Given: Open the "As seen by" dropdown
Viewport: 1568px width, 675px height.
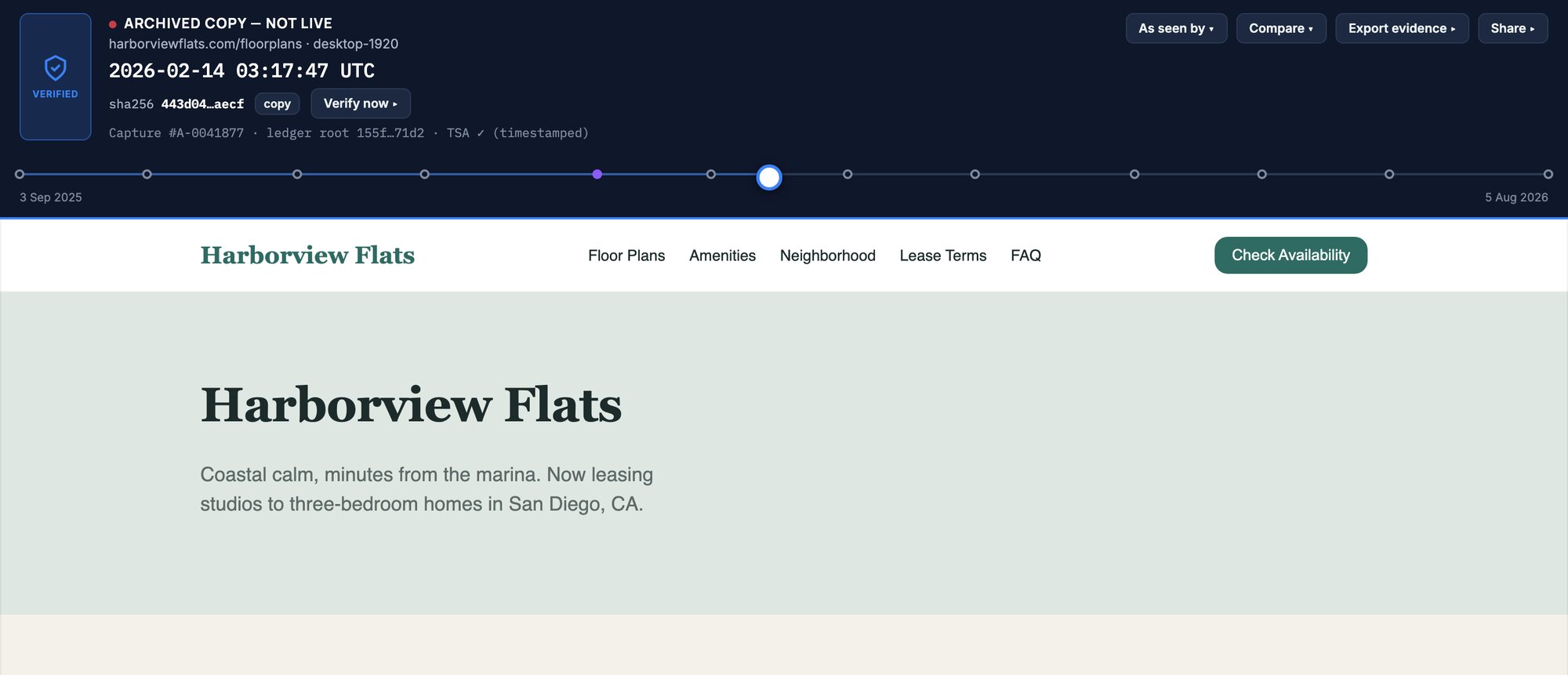Looking at the screenshot, I should 1176,28.
